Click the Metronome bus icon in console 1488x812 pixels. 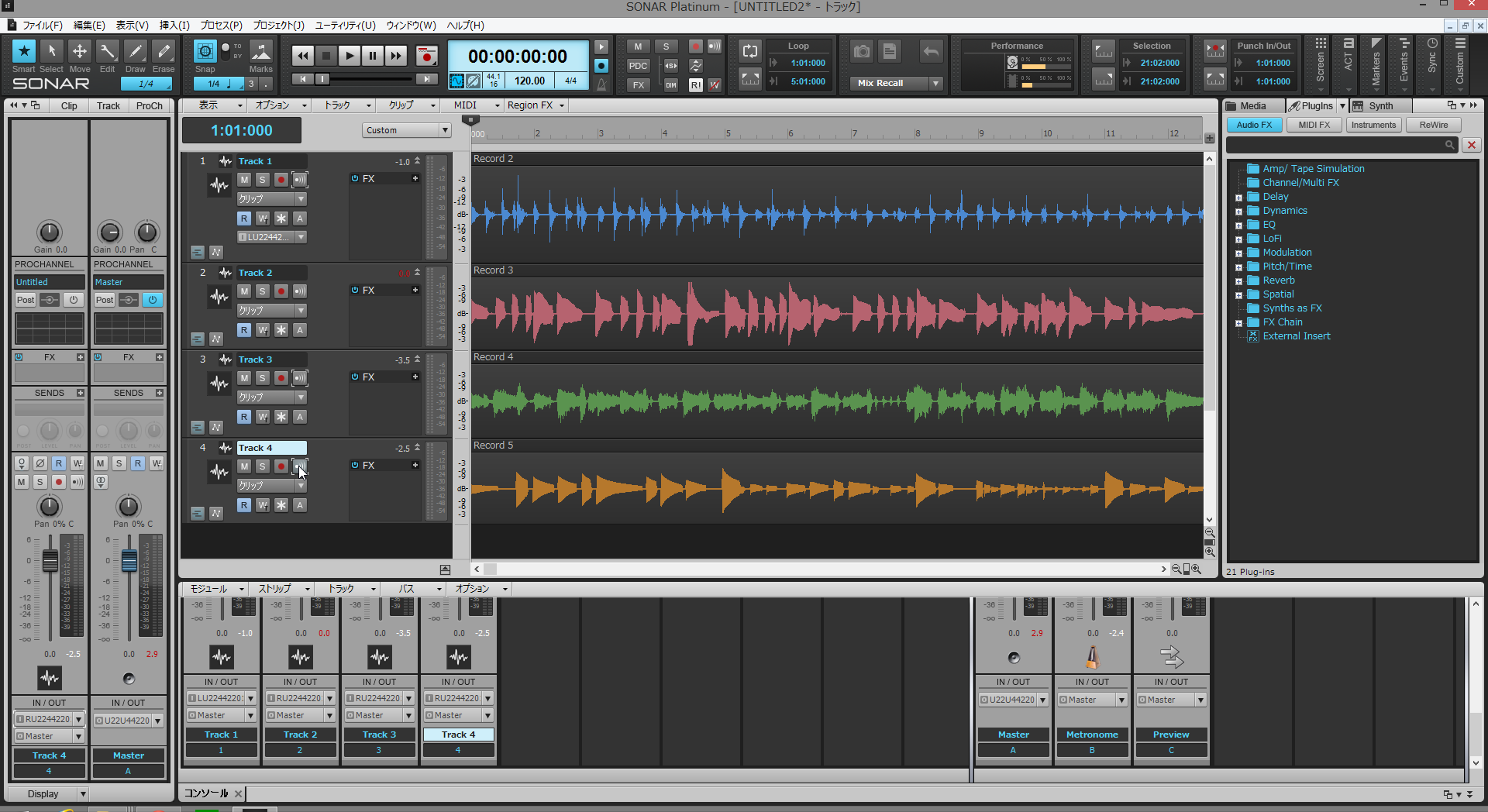(1092, 657)
